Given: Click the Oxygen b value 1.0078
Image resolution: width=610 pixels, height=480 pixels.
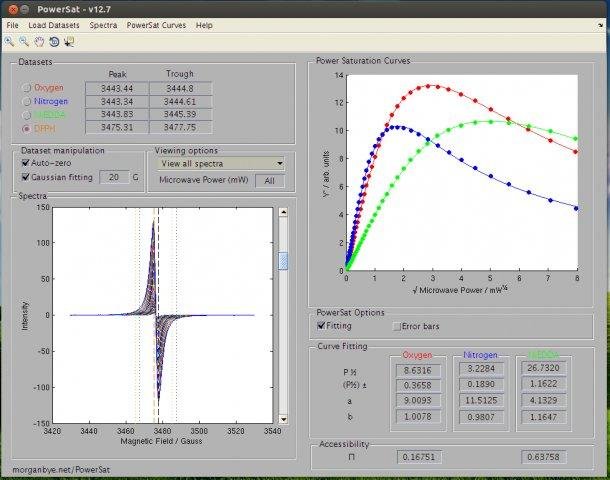Looking at the screenshot, I should click(x=418, y=417).
